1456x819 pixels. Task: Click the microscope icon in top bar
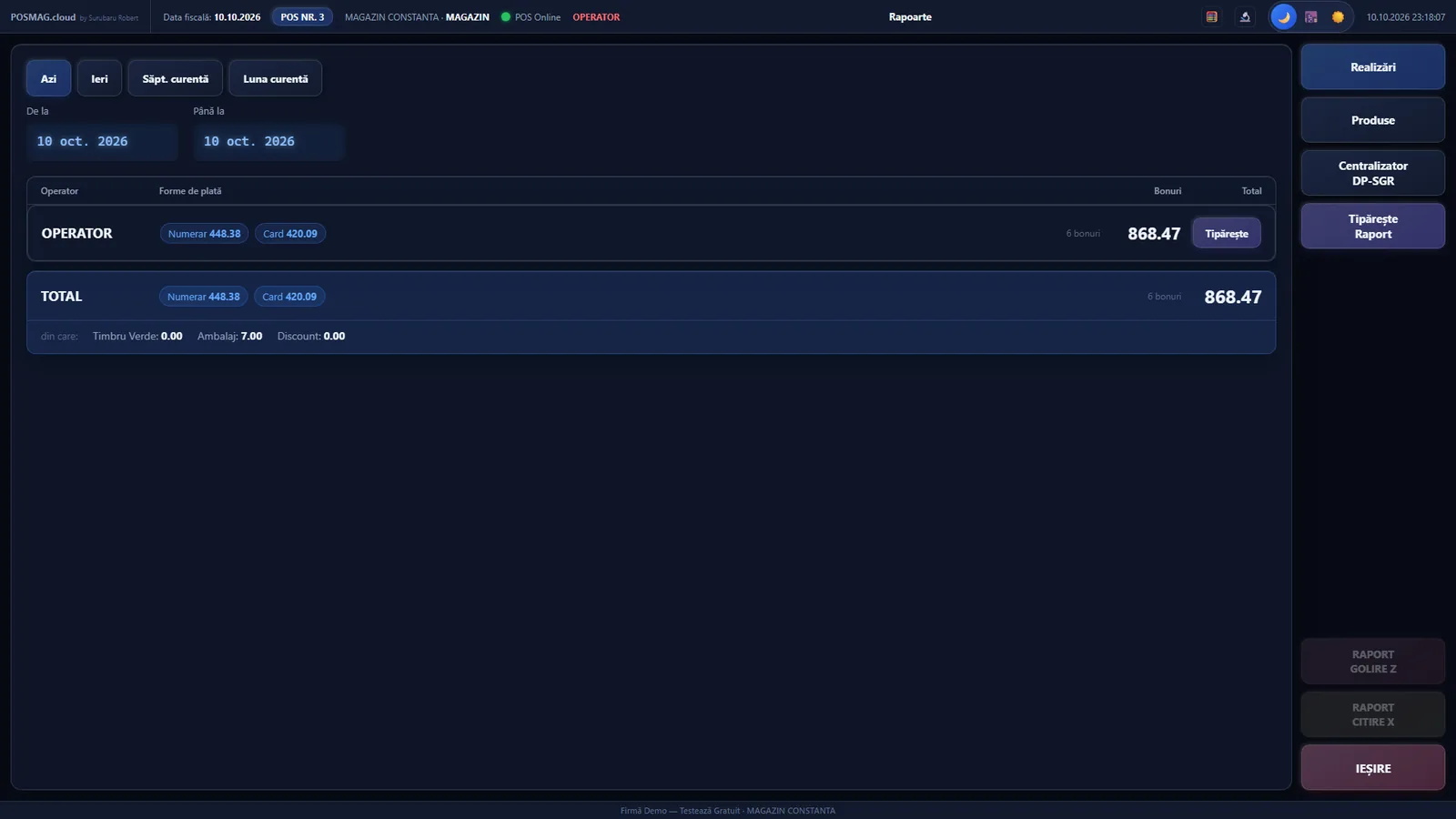(1245, 17)
